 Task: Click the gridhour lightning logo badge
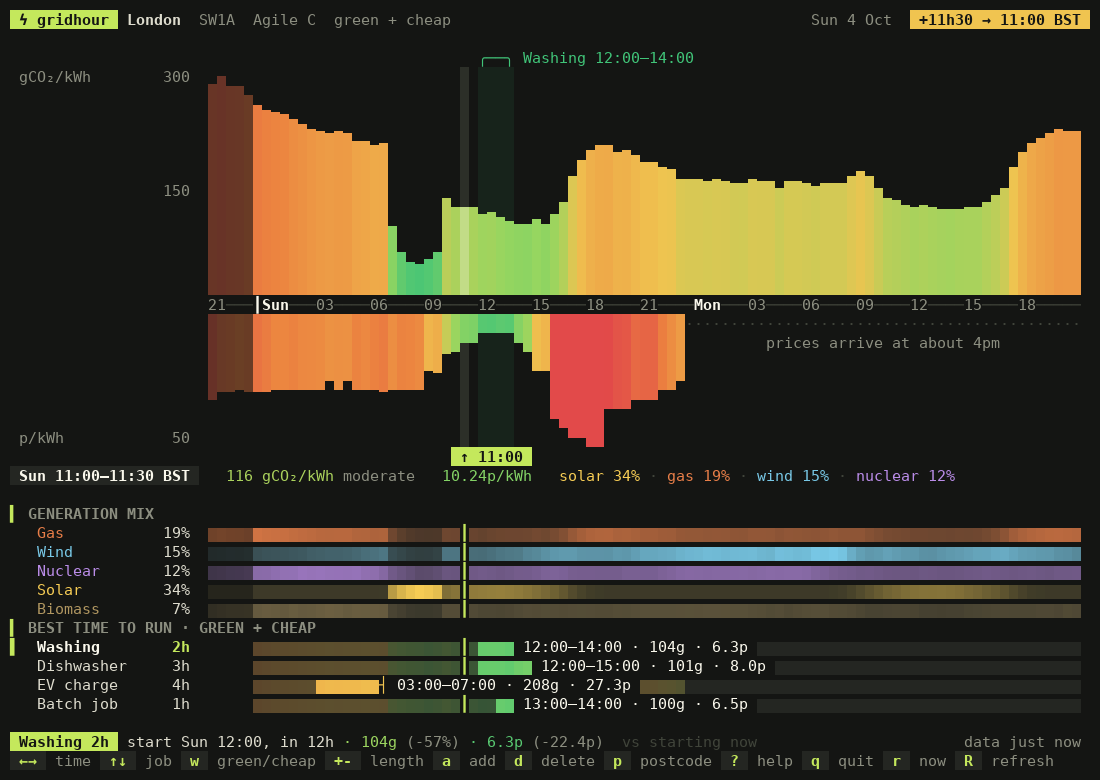click(x=64, y=20)
